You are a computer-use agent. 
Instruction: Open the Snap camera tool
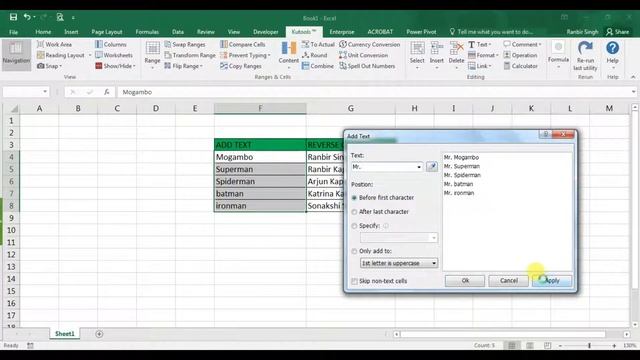coord(49,66)
